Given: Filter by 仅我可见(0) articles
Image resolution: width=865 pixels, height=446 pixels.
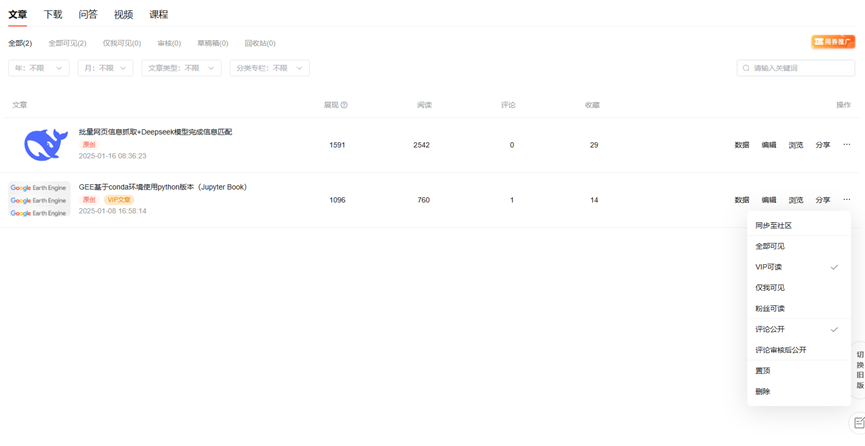Looking at the screenshot, I should (x=122, y=43).
